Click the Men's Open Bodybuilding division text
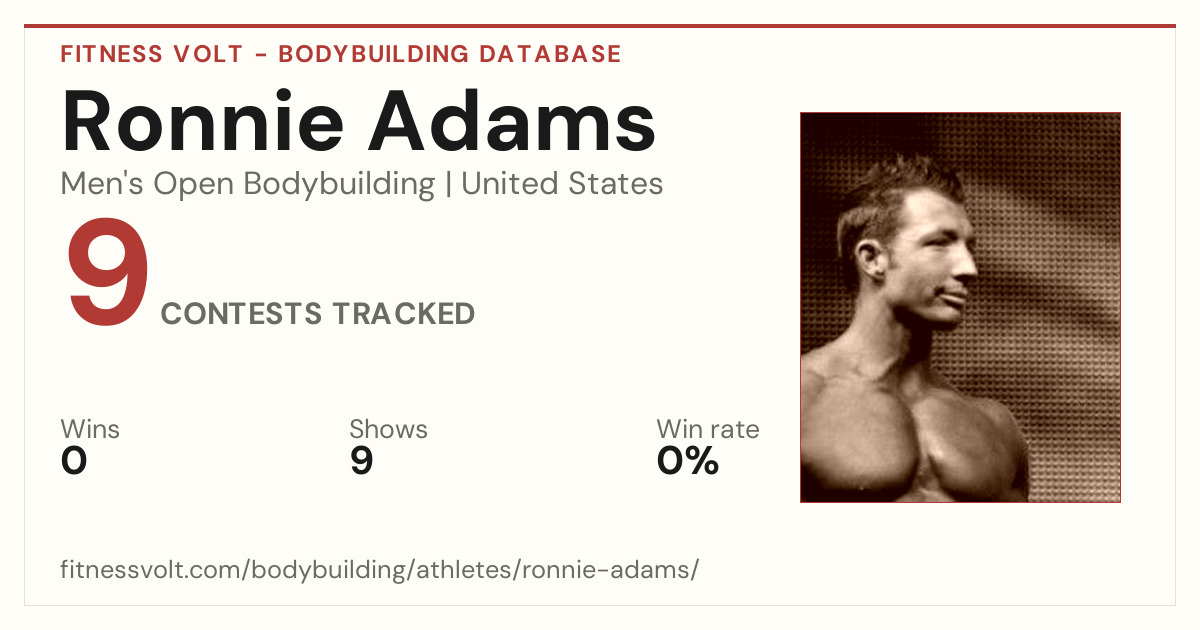Viewport: 1200px width, 630px height. point(248,184)
